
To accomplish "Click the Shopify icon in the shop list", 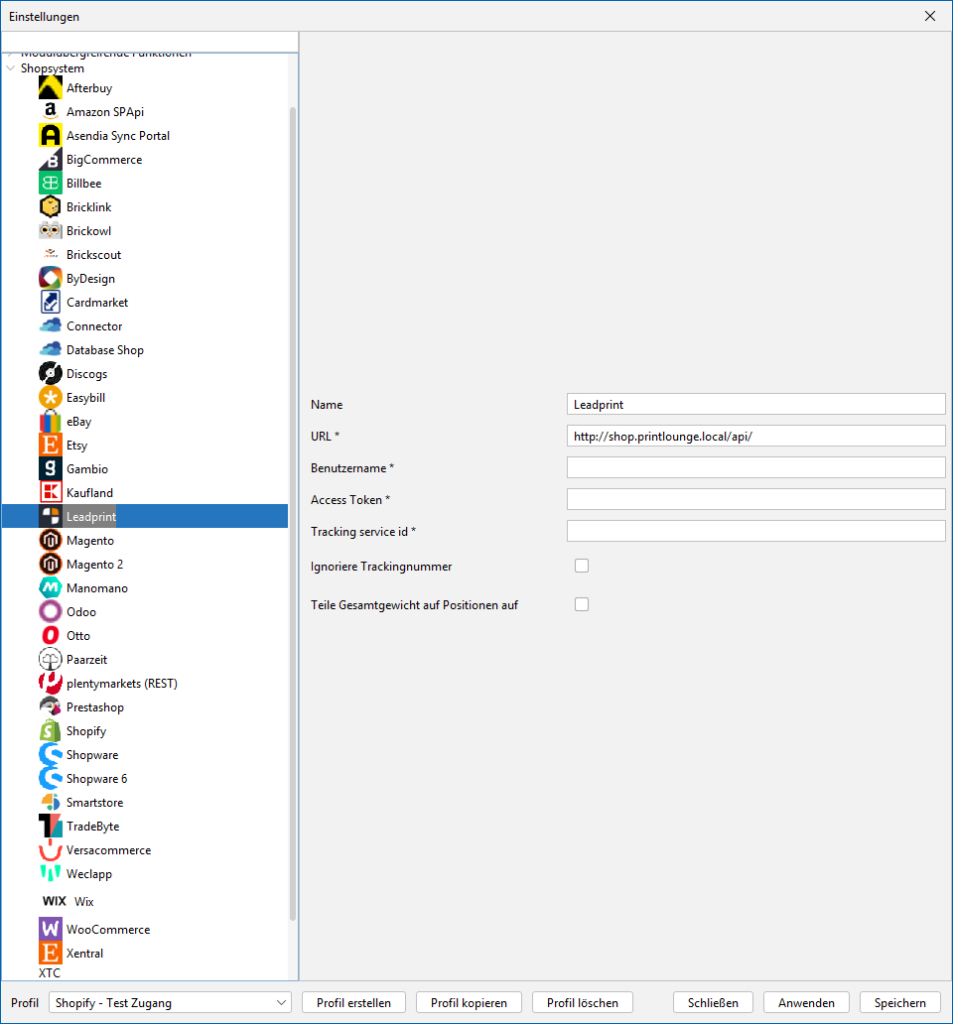I will point(50,731).
